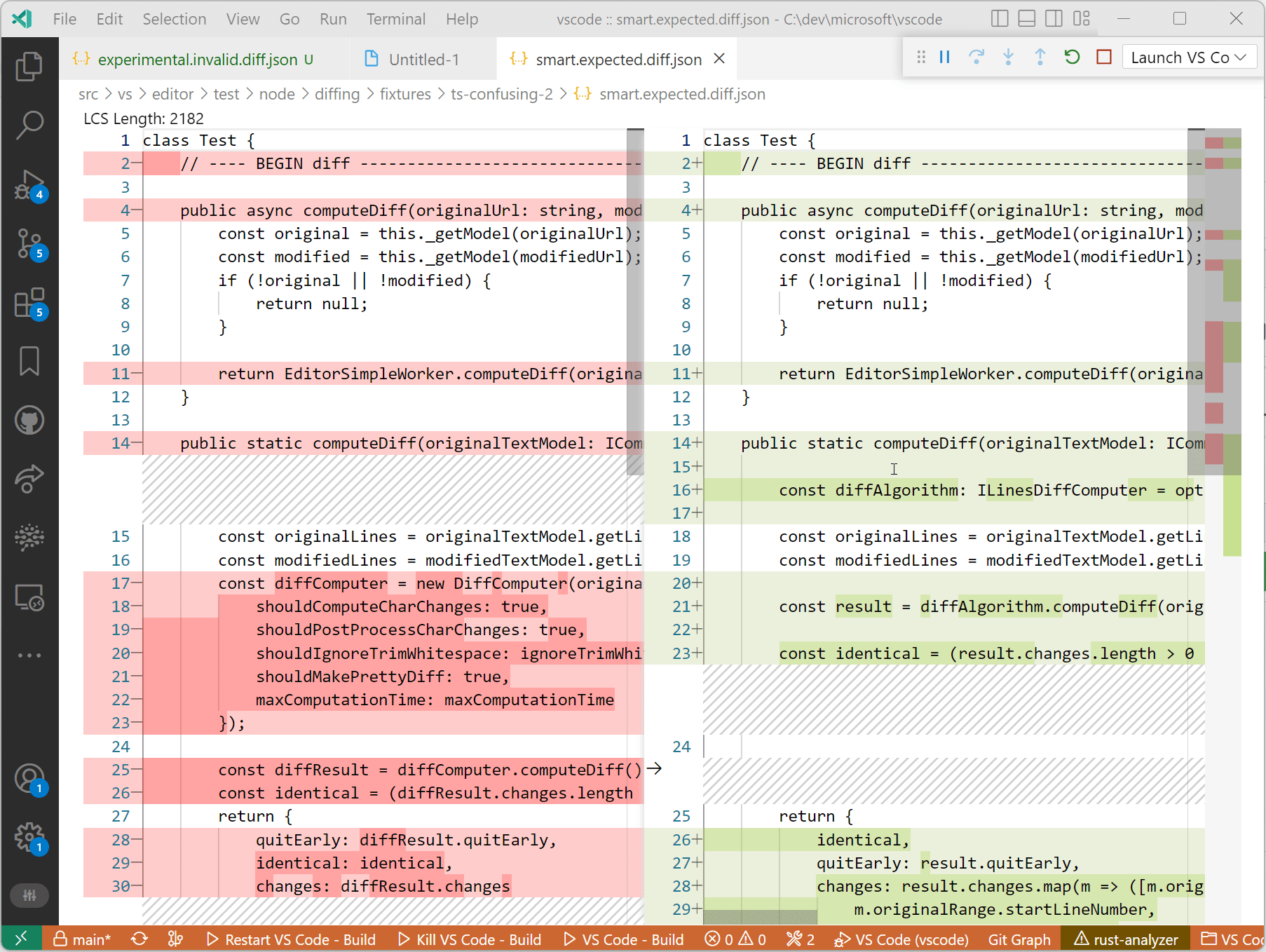
Task: Open the GitHub view icon
Action: tap(29, 420)
